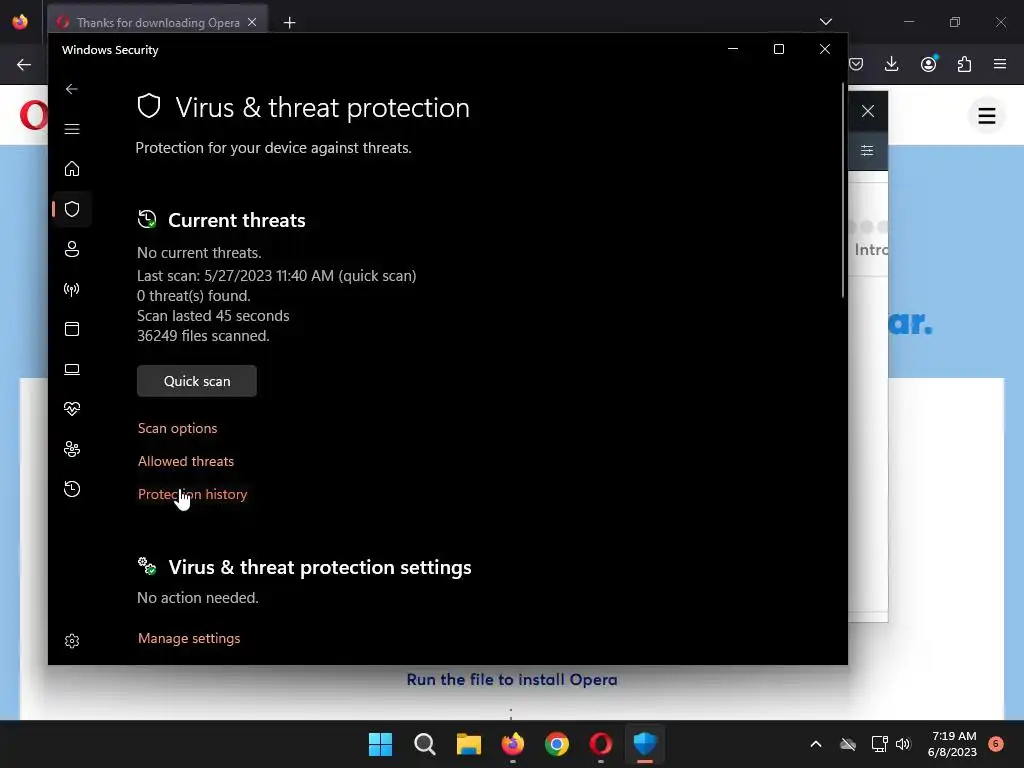The image size is (1024, 768).
Task: Open Device performance & health heart icon
Action: point(72,409)
